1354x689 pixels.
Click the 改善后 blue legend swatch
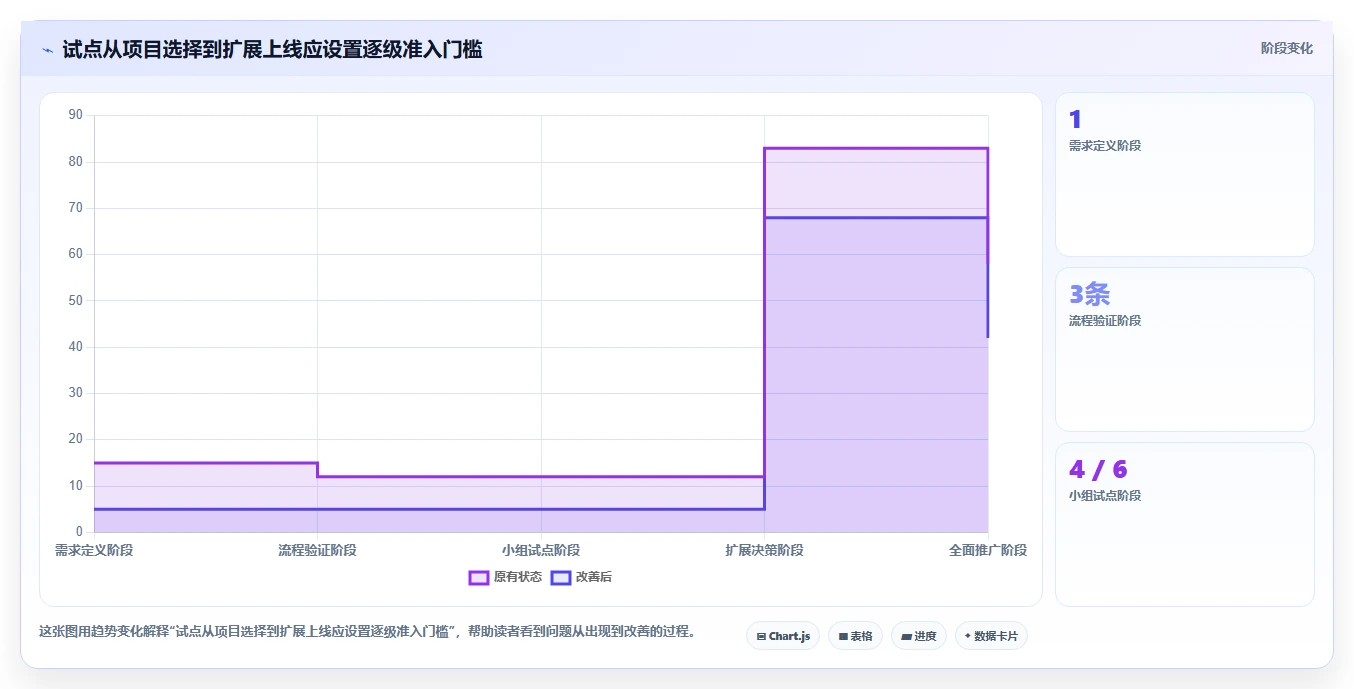tap(561, 577)
